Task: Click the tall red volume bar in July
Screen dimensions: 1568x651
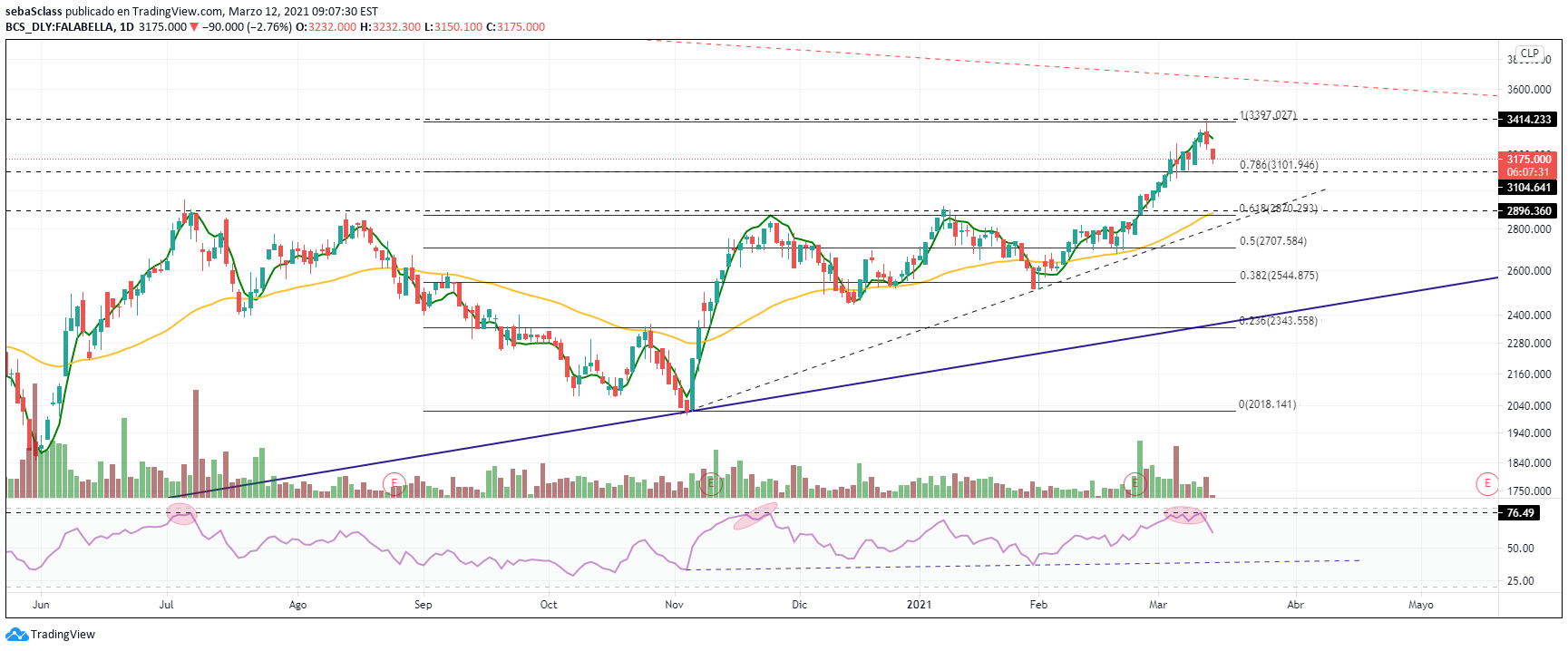Action: tap(196, 443)
